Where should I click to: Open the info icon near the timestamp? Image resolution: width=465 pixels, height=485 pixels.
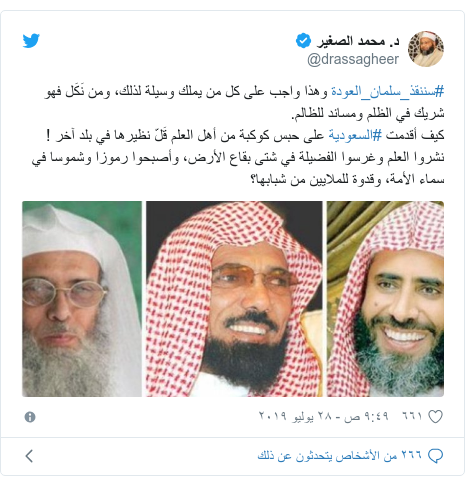30,417
